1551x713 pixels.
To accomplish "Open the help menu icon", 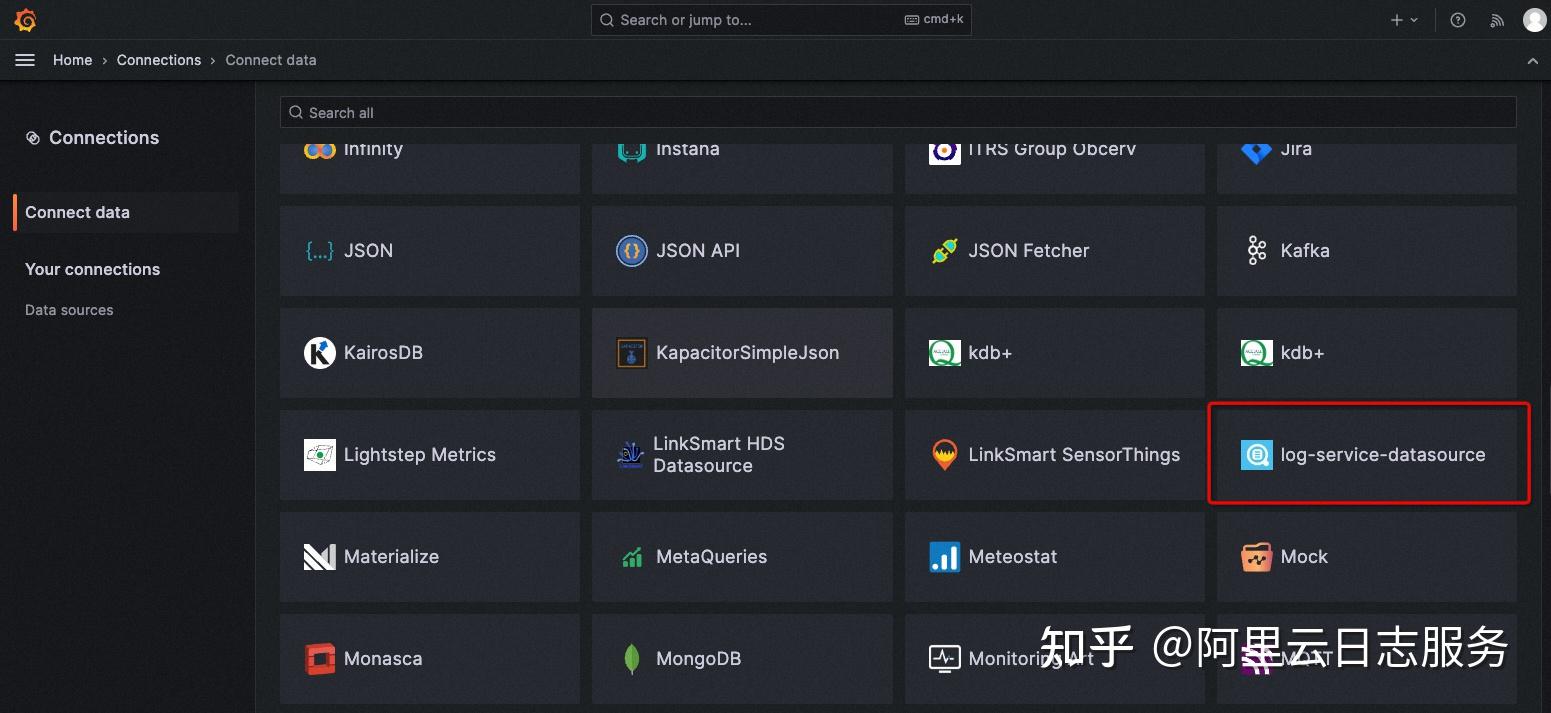I will click(x=1457, y=19).
